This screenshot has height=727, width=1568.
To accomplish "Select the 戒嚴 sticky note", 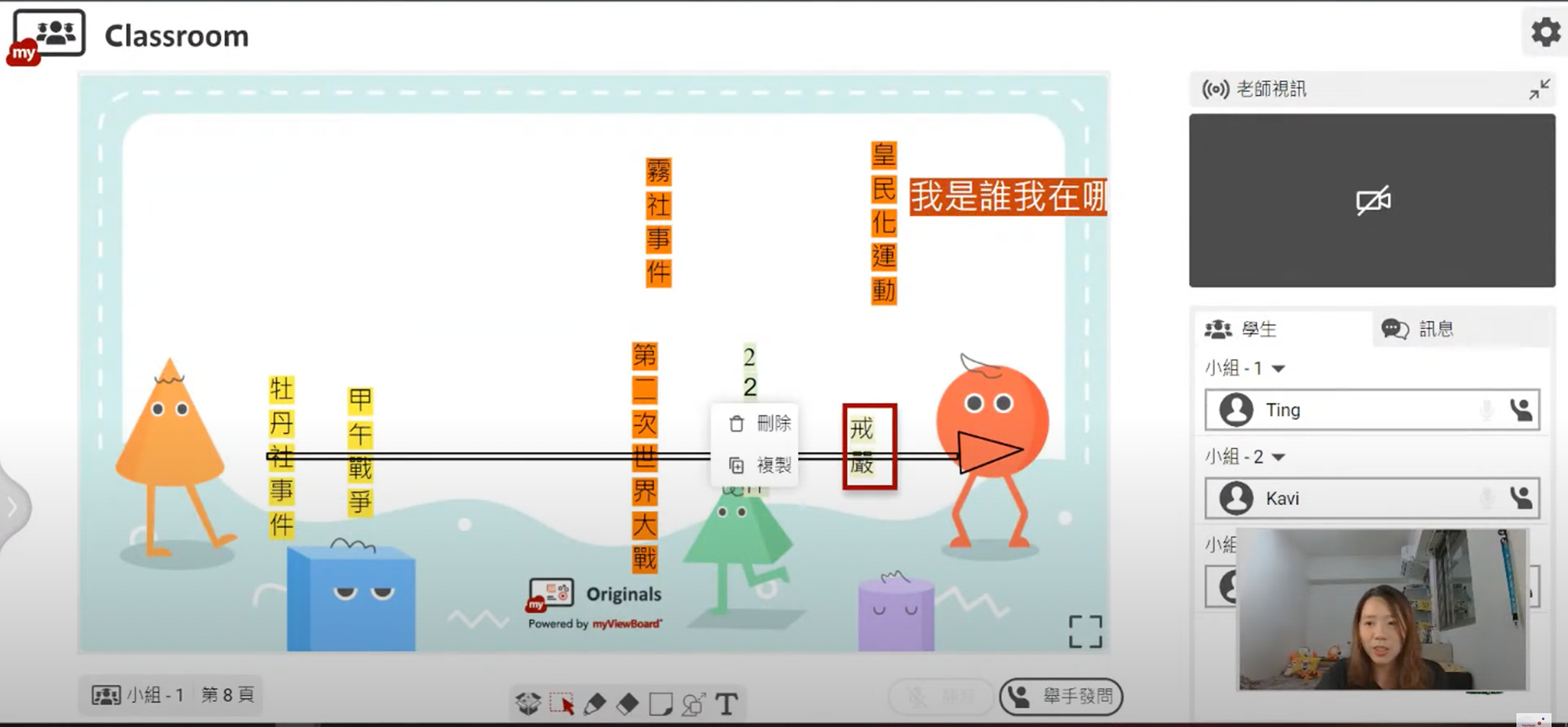I will (x=869, y=446).
